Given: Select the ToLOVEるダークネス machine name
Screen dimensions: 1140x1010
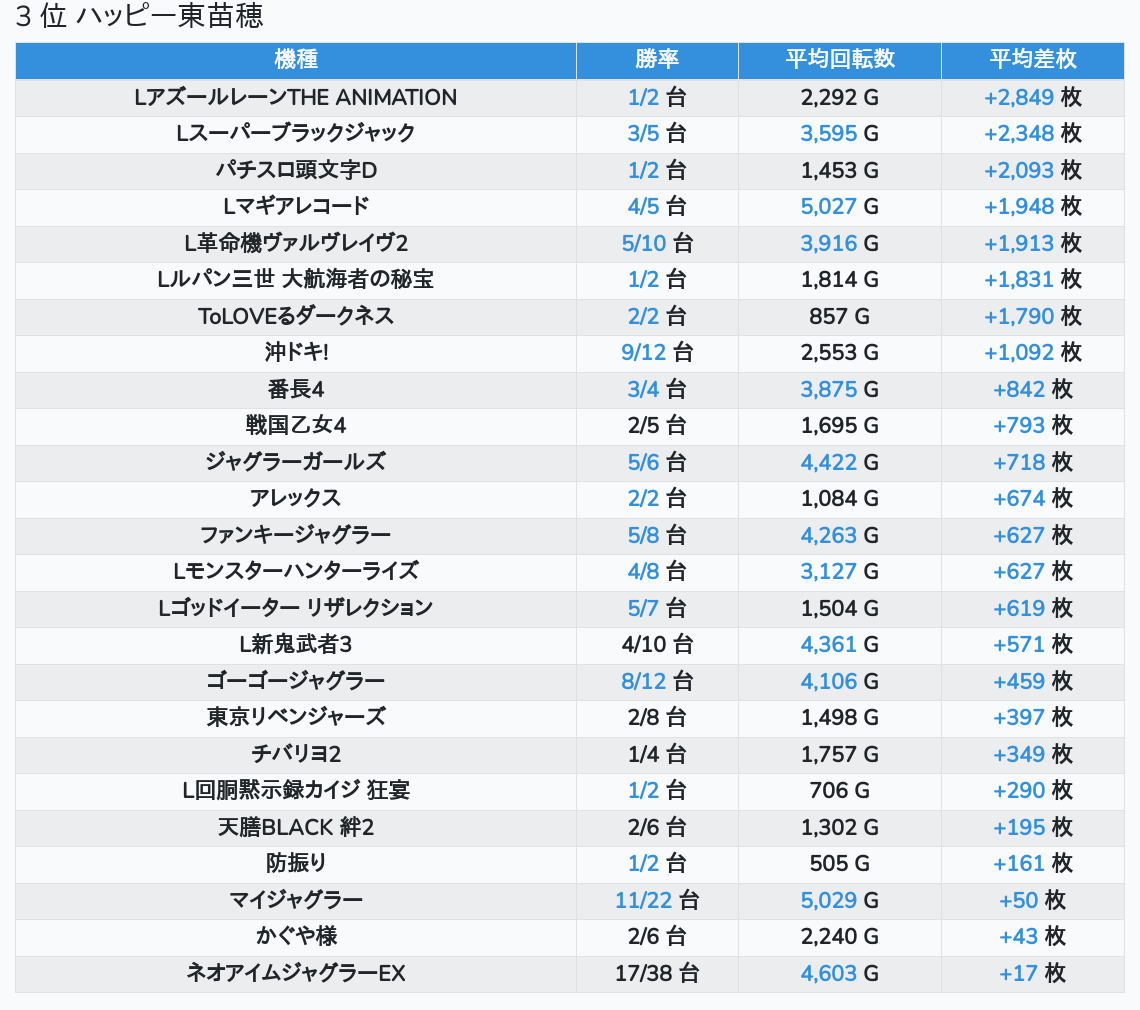Looking at the screenshot, I should coord(296,316).
